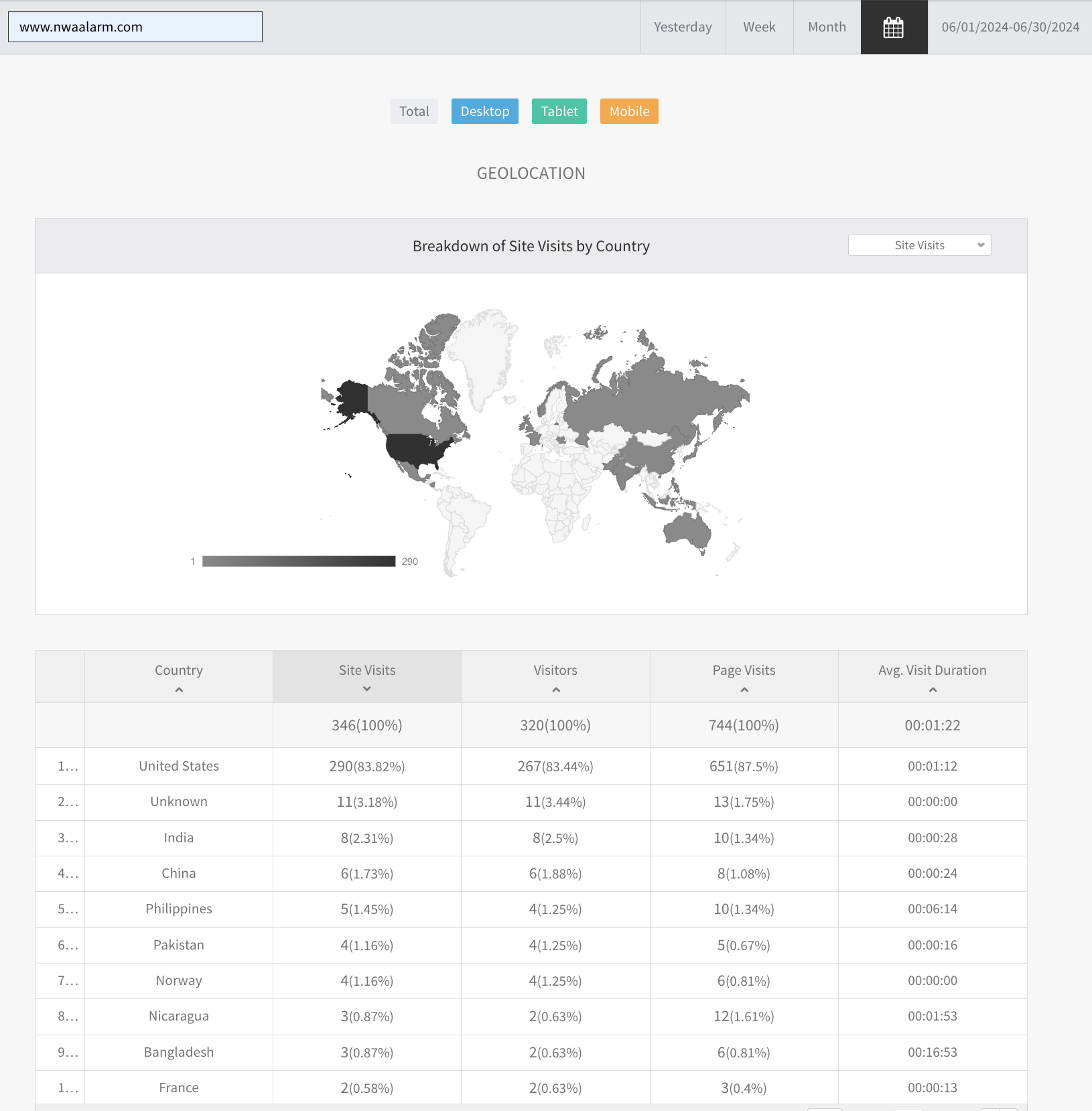Click the map legend gradient bar
Image resolution: width=1092 pixels, height=1111 pixels.
[299, 562]
